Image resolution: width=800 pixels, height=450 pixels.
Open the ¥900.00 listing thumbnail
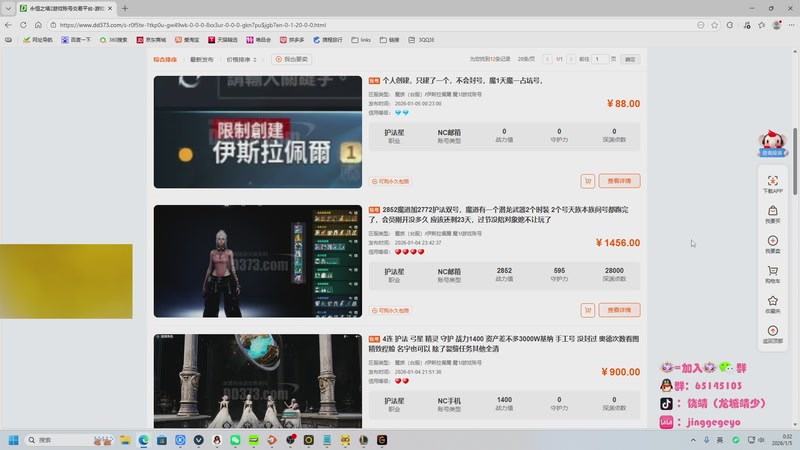click(x=258, y=381)
